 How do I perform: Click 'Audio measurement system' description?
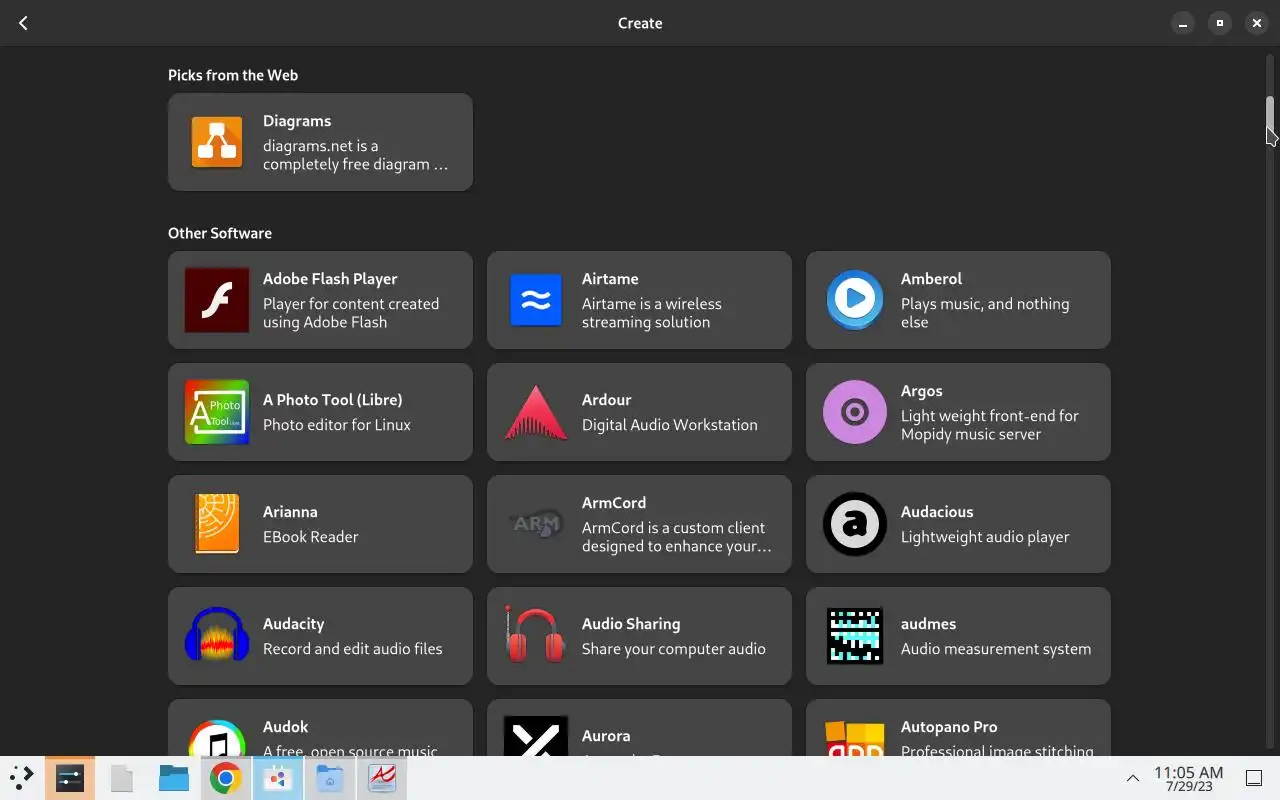[996, 649]
